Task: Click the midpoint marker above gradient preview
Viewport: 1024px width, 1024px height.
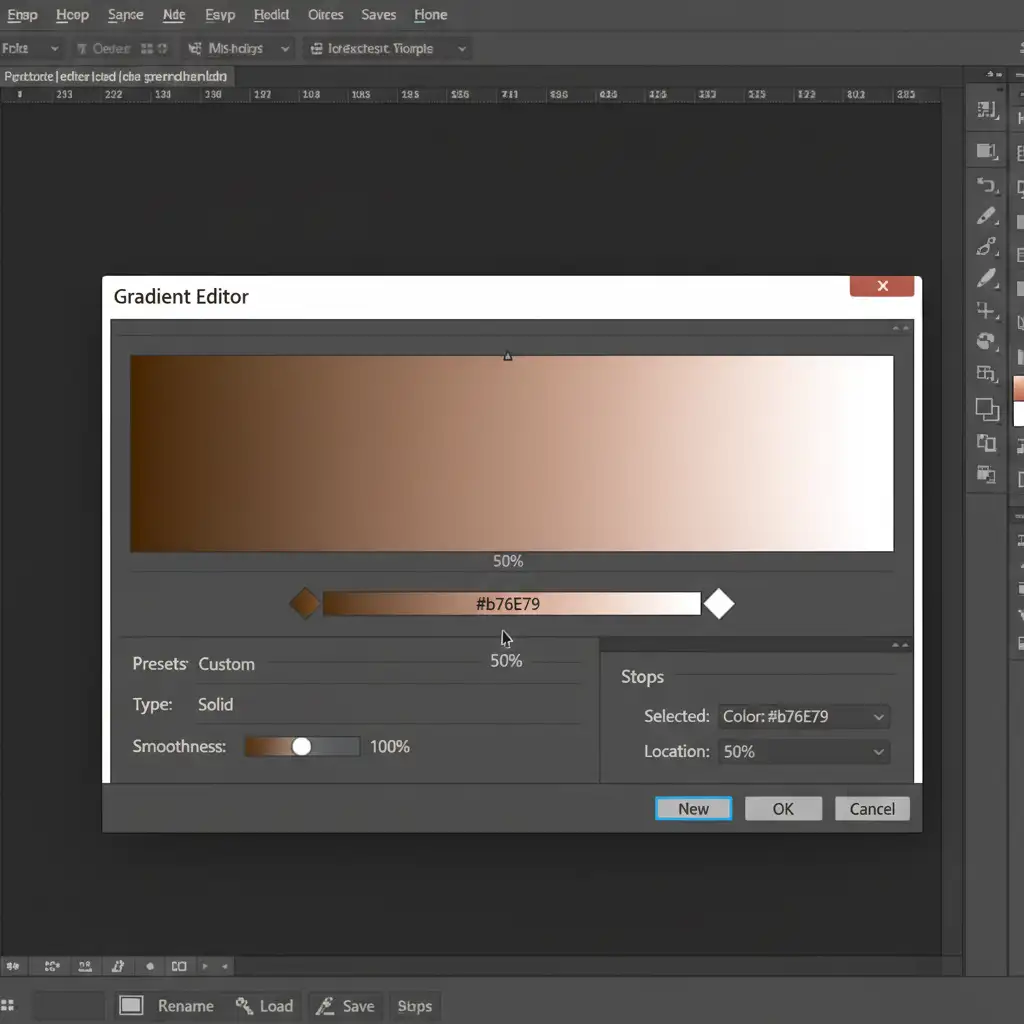Action: pyautogui.click(x=507, y=356)
